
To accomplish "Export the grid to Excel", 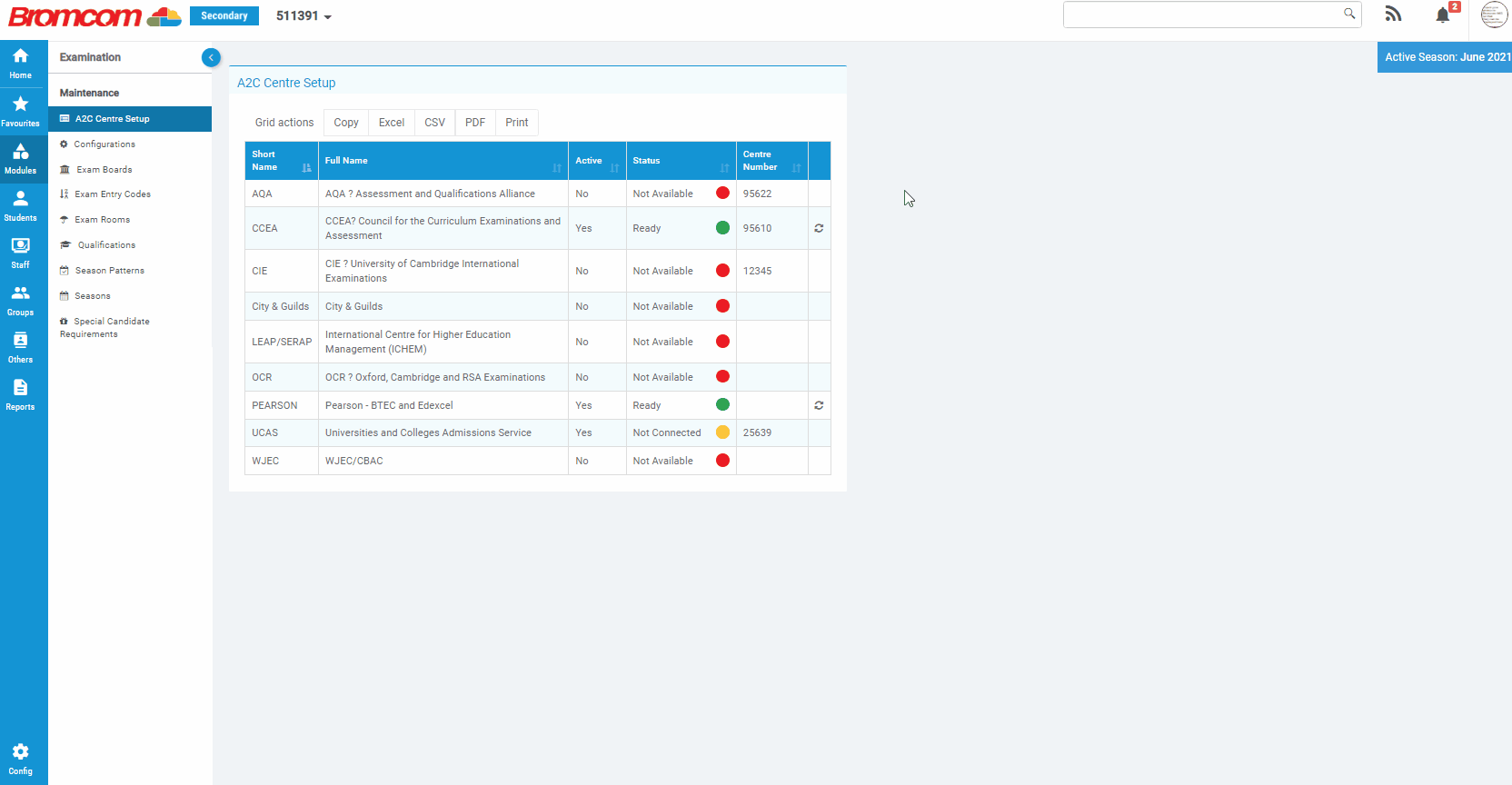I will pos(392,123).
